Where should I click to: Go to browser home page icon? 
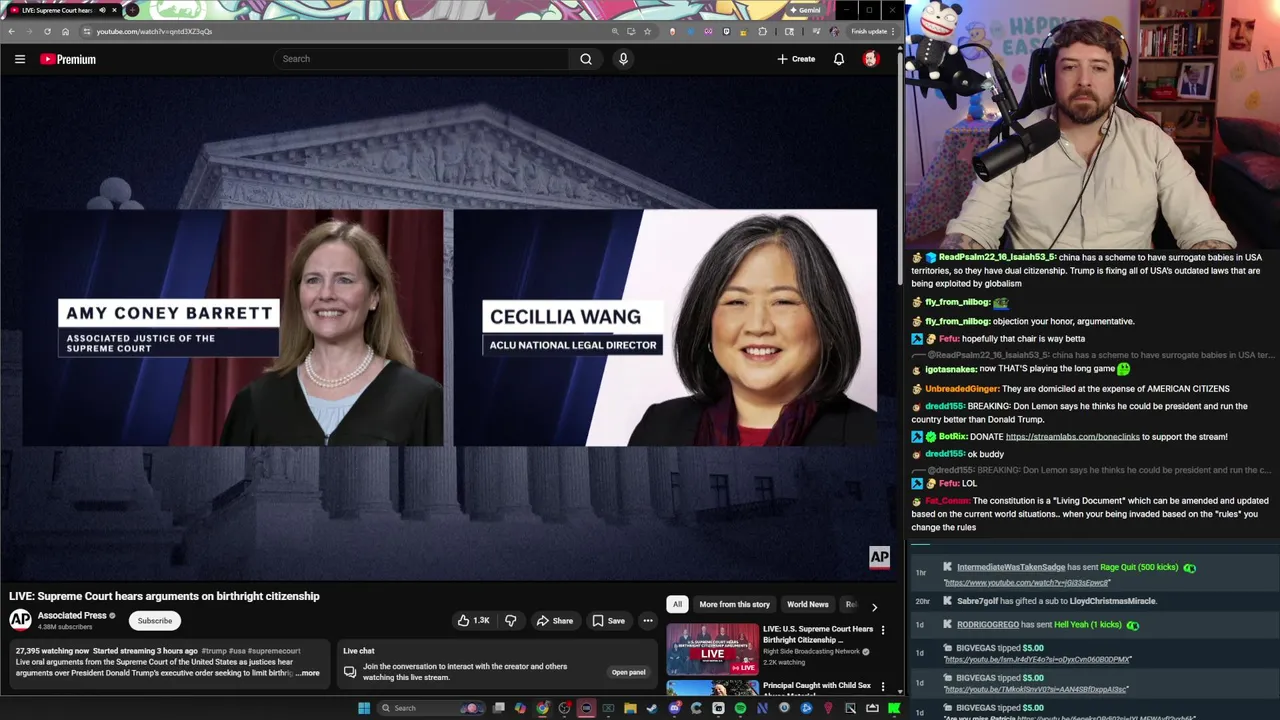[65, 31]
